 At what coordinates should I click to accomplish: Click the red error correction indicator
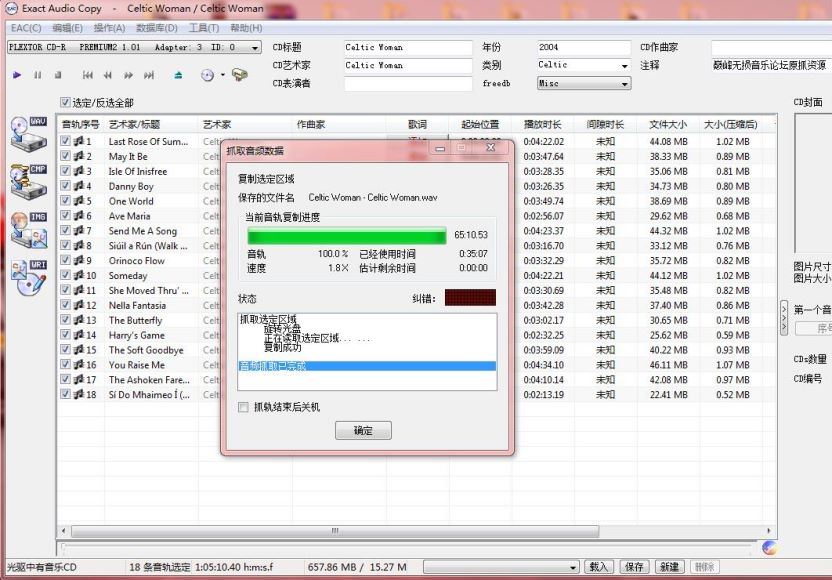point(470,298)
